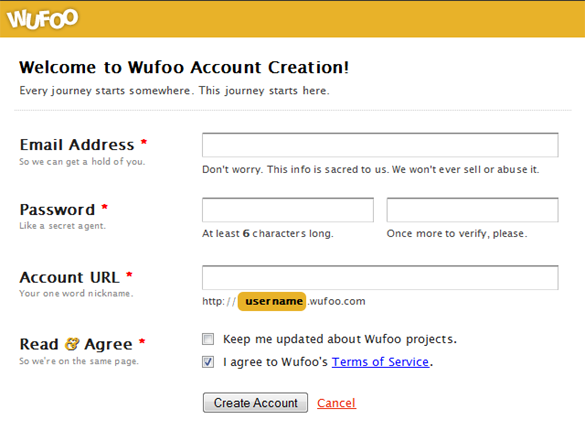585x441 pixels.
Task: Click the red asterisk beside Account URL
Action: point(129,275)
